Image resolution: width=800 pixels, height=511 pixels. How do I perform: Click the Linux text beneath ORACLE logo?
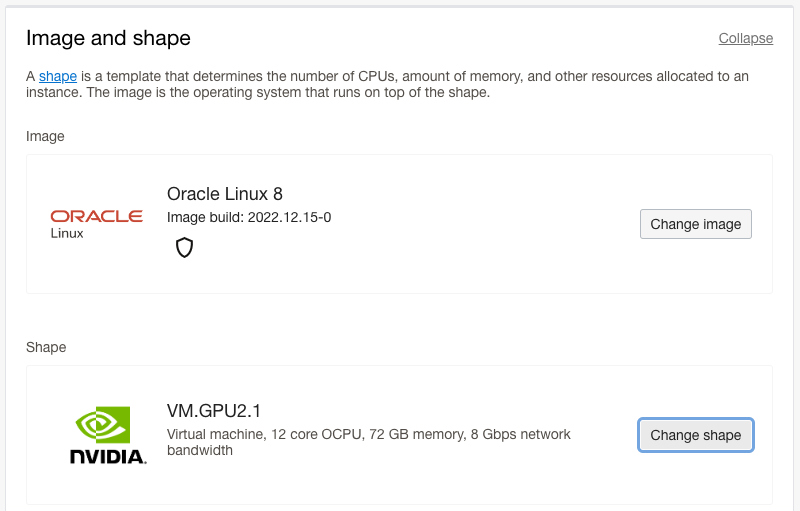coord(67,234)
